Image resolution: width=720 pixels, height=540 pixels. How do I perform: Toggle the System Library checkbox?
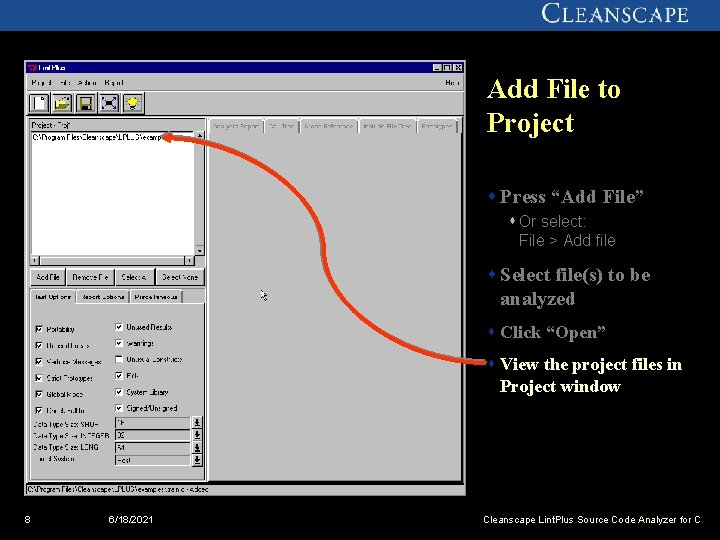pos(119,392)
